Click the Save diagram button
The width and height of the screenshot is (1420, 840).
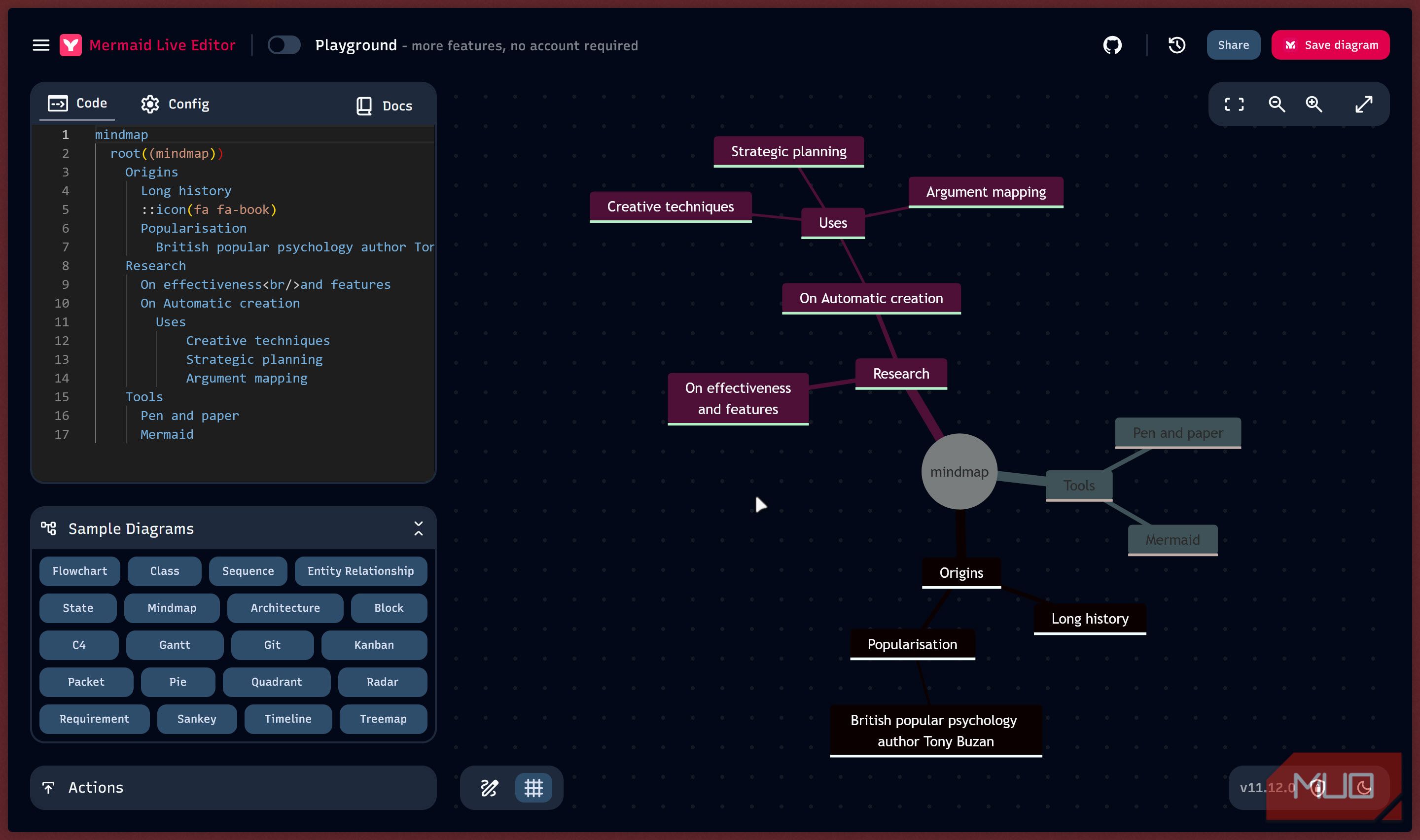1330,45
